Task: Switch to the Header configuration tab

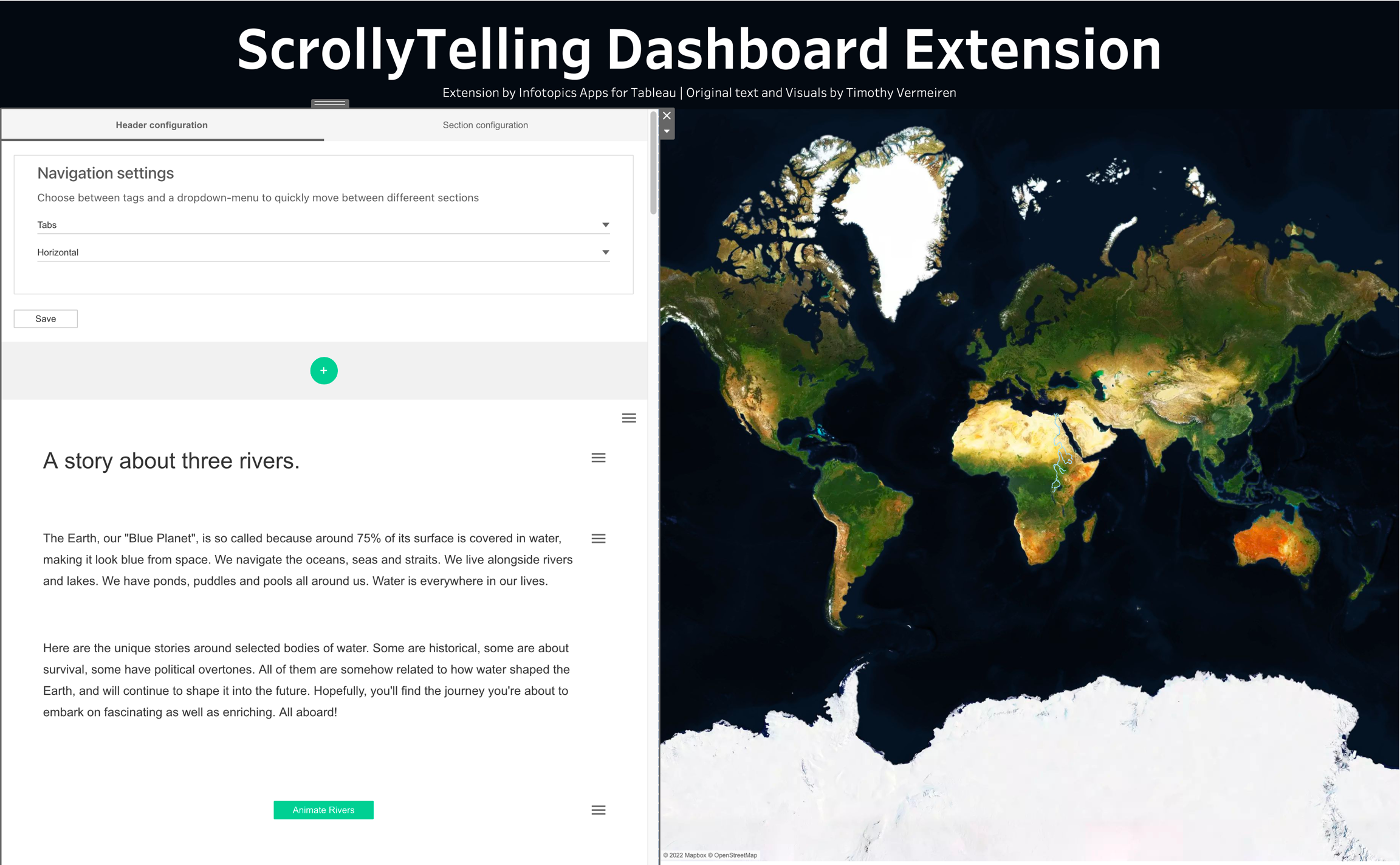Action: tap(162, 125)
